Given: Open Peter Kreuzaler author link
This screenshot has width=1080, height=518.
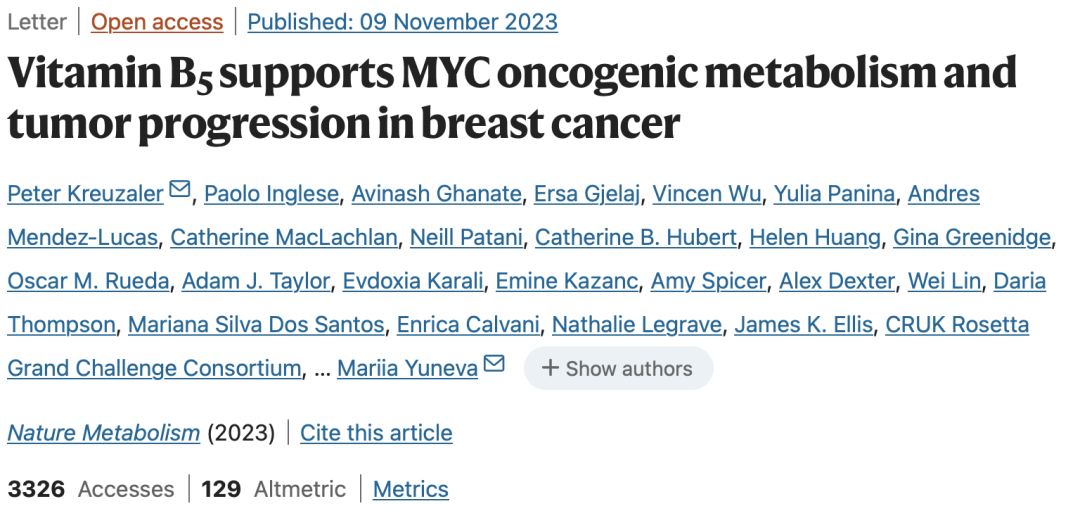Looking at the screenshot, I should tap(85, 194).
